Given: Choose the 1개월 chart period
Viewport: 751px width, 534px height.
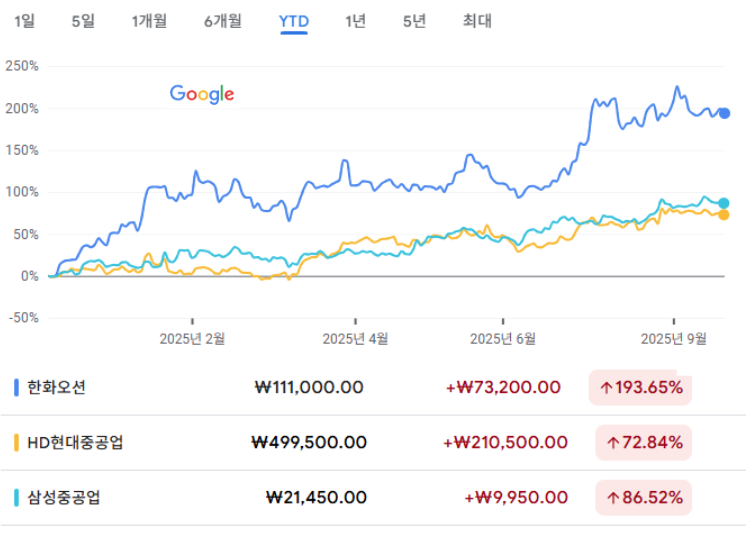Looking at the screenshot, I should click(x=149, y=21).
